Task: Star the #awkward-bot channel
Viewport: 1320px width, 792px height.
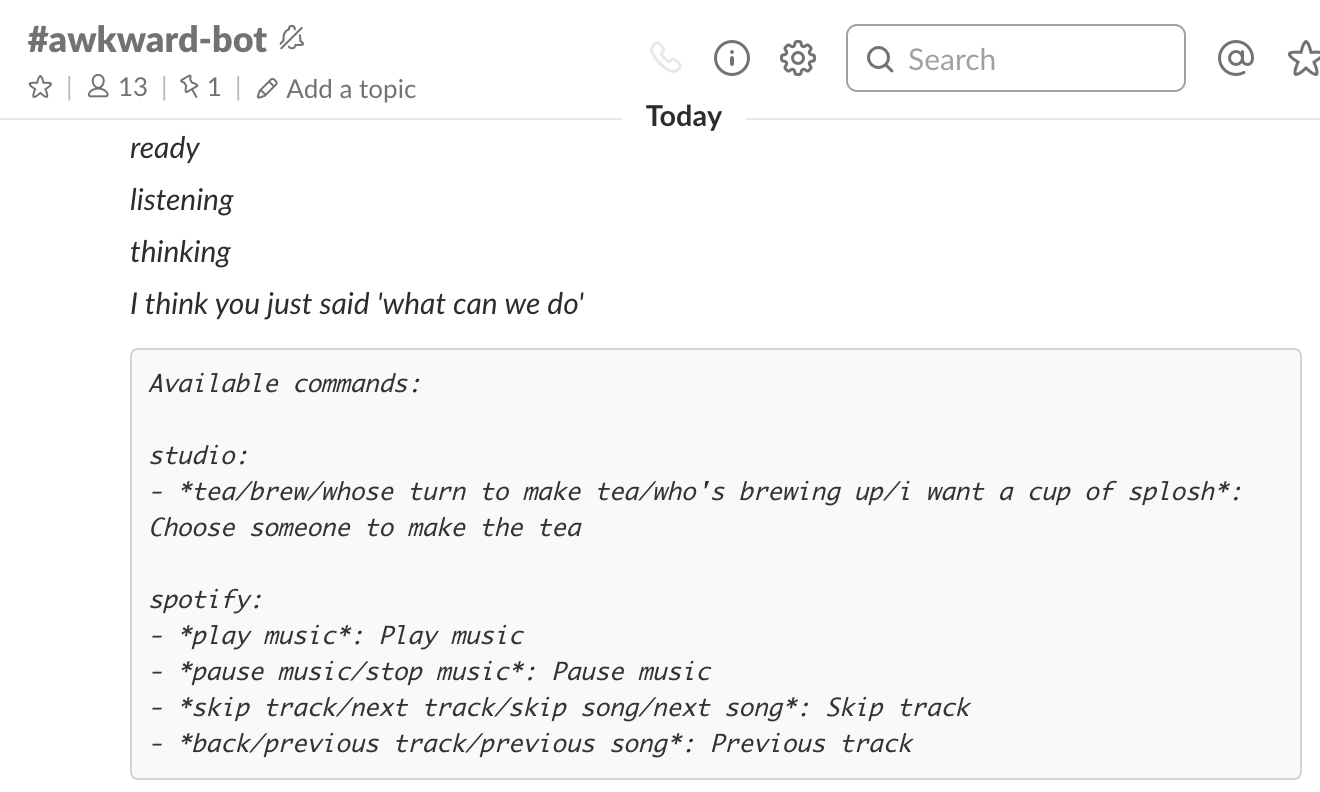Action: [40, 88]
